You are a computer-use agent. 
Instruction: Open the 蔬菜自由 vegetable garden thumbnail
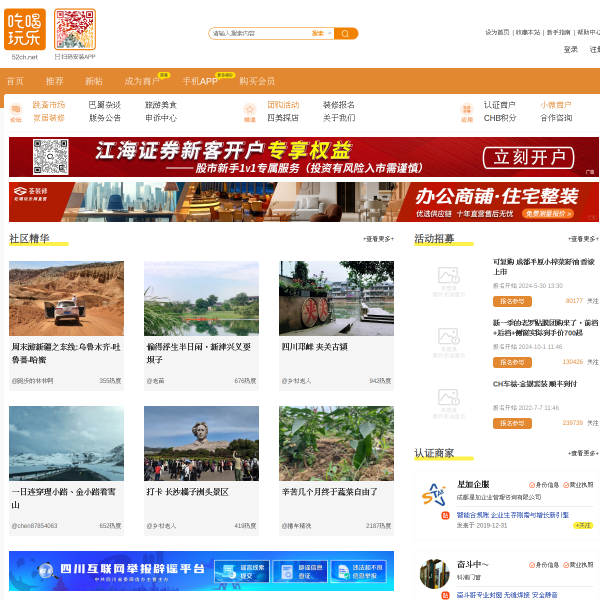[336, 443]
